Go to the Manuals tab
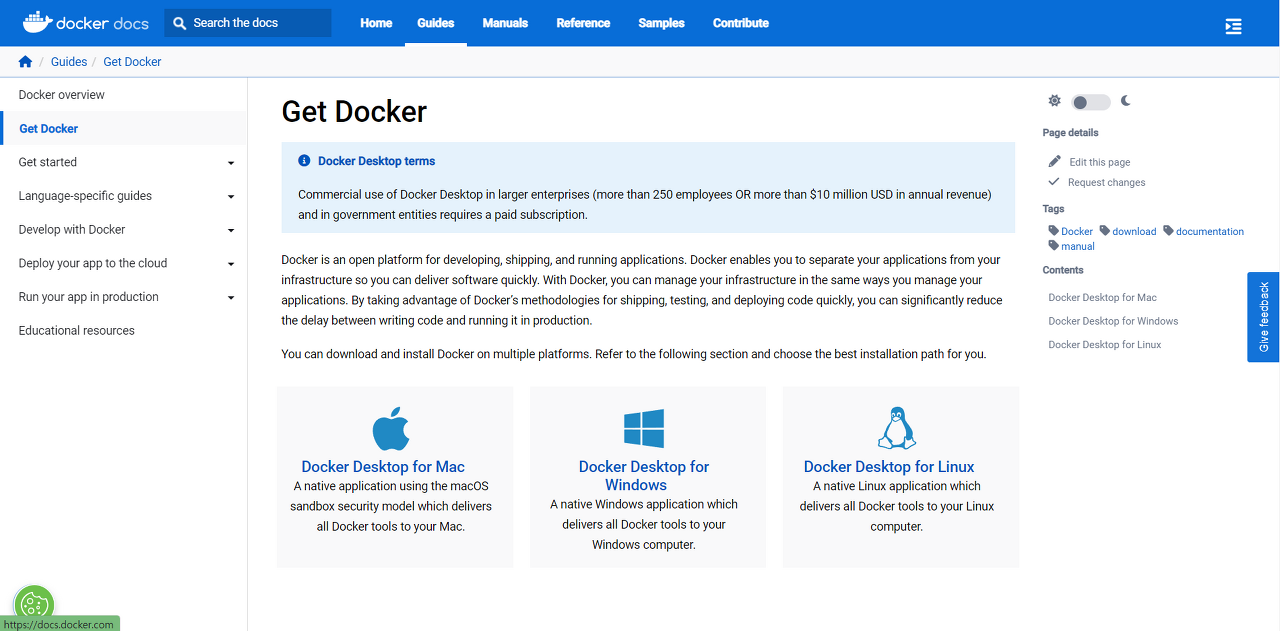The height and width of the screenshot is (631, 1280). coord(505,23)
